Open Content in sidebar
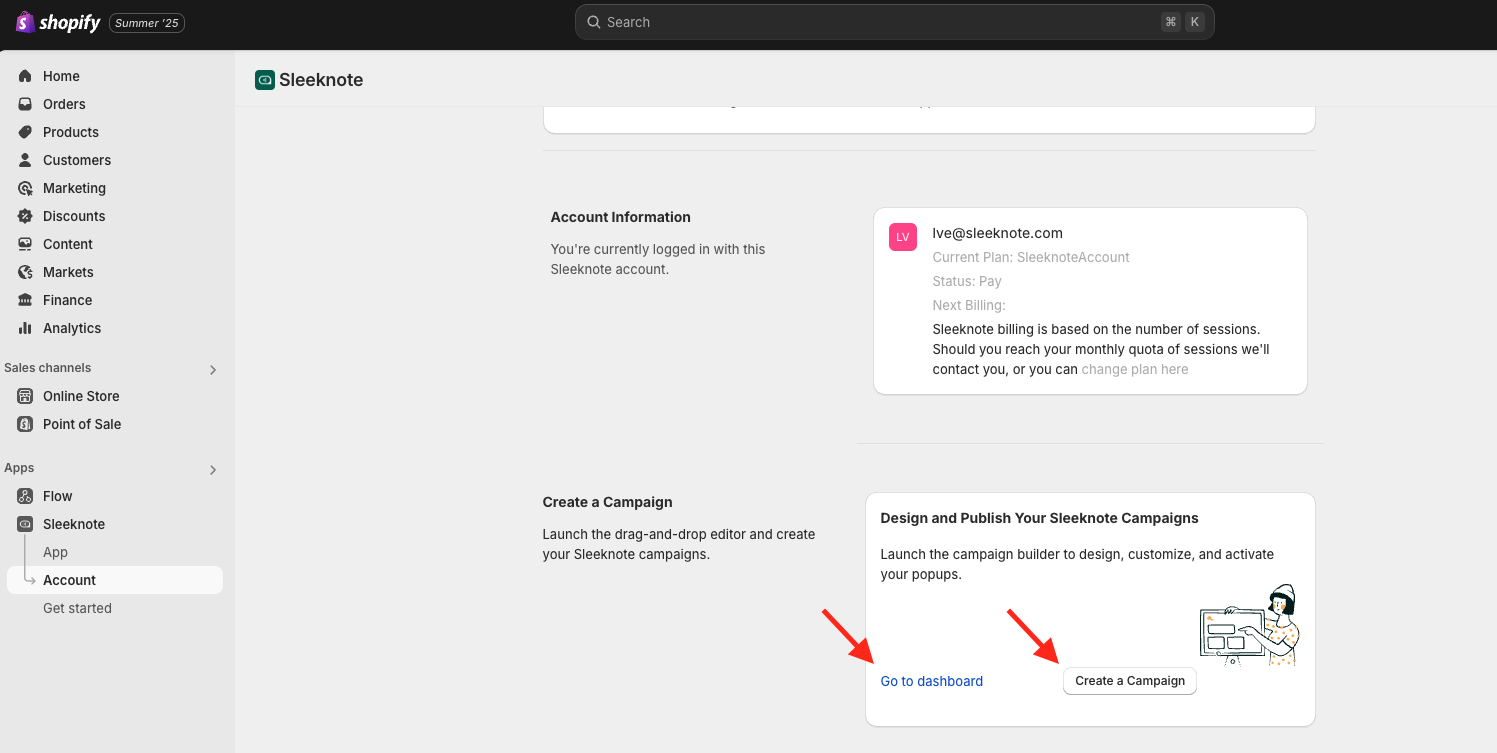 pyautogui.click(x=68, y=244)
